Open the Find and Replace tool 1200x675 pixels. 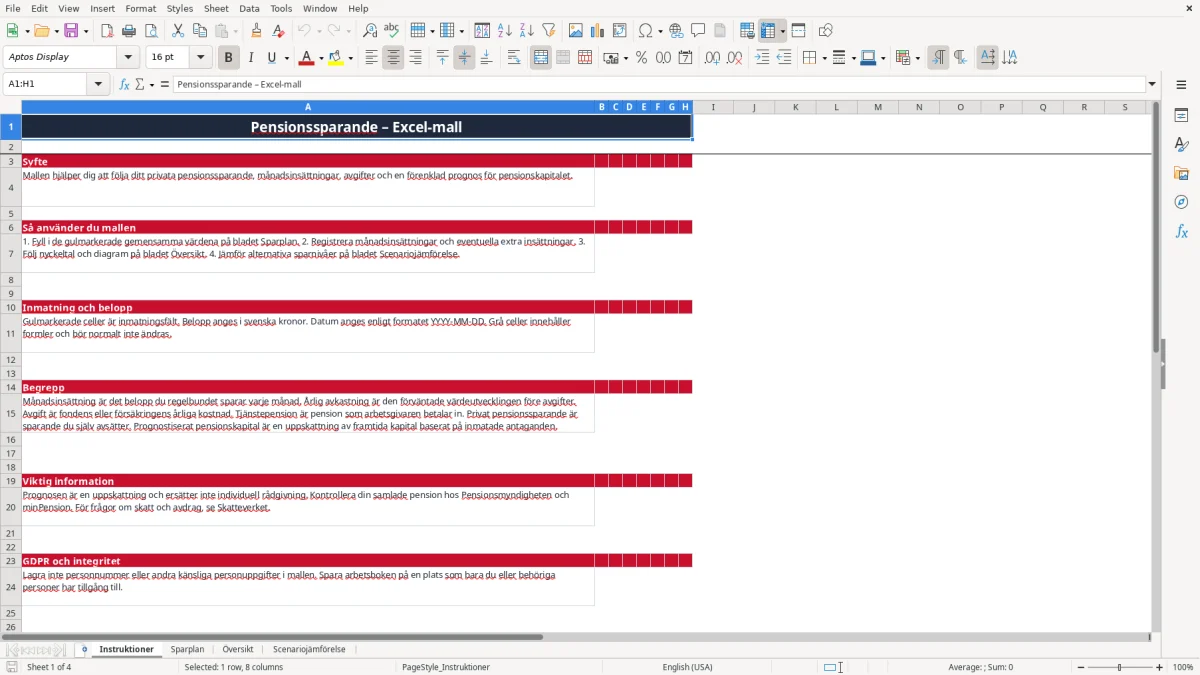(370, 31)
